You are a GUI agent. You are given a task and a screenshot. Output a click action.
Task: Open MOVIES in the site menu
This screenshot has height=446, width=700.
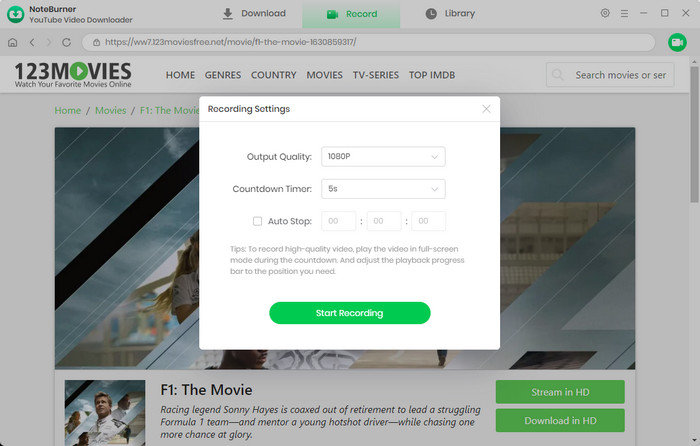(x=325, y=75)
